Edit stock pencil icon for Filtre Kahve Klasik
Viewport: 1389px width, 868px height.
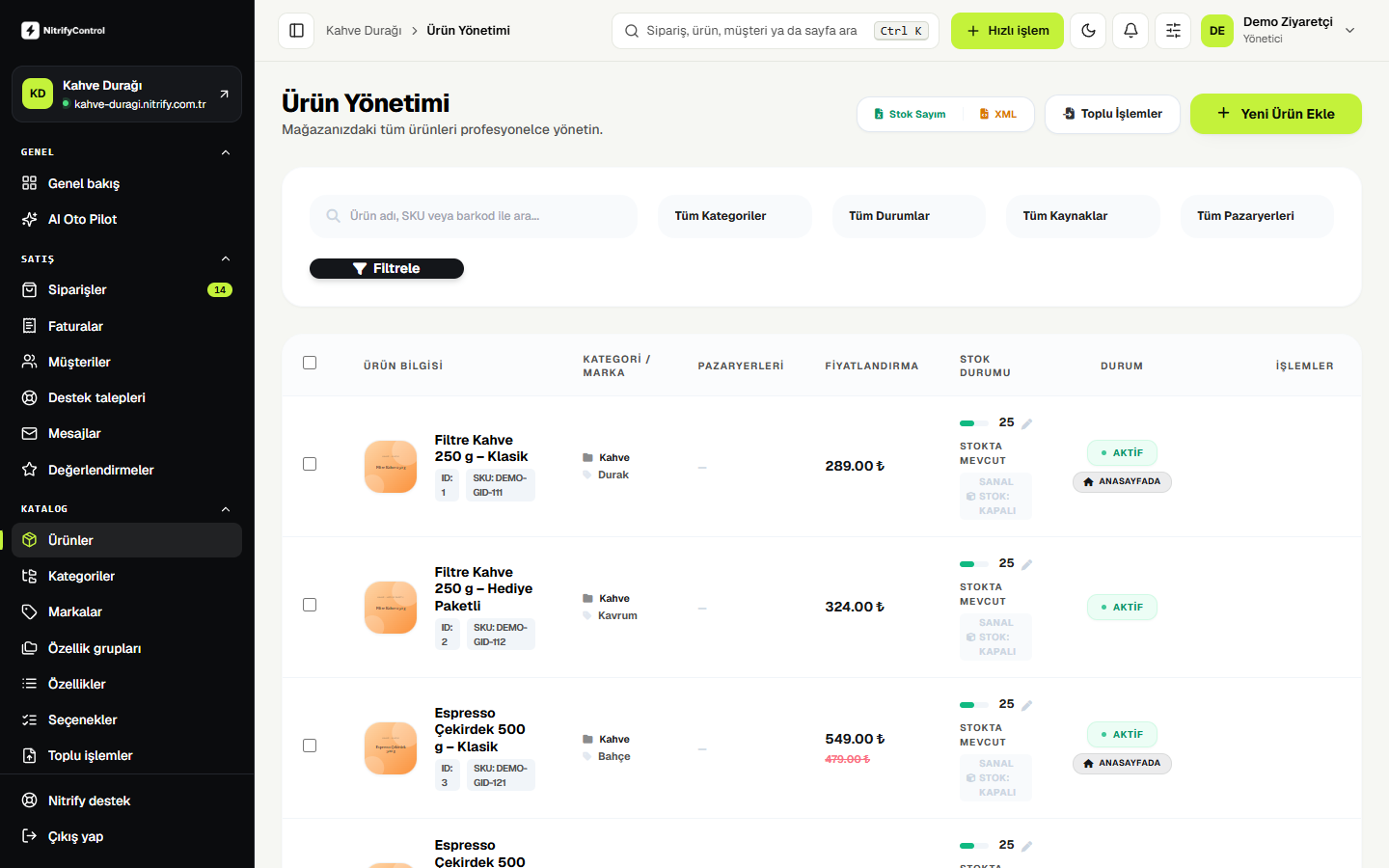pyautogui.click(x=1027, y=423)
